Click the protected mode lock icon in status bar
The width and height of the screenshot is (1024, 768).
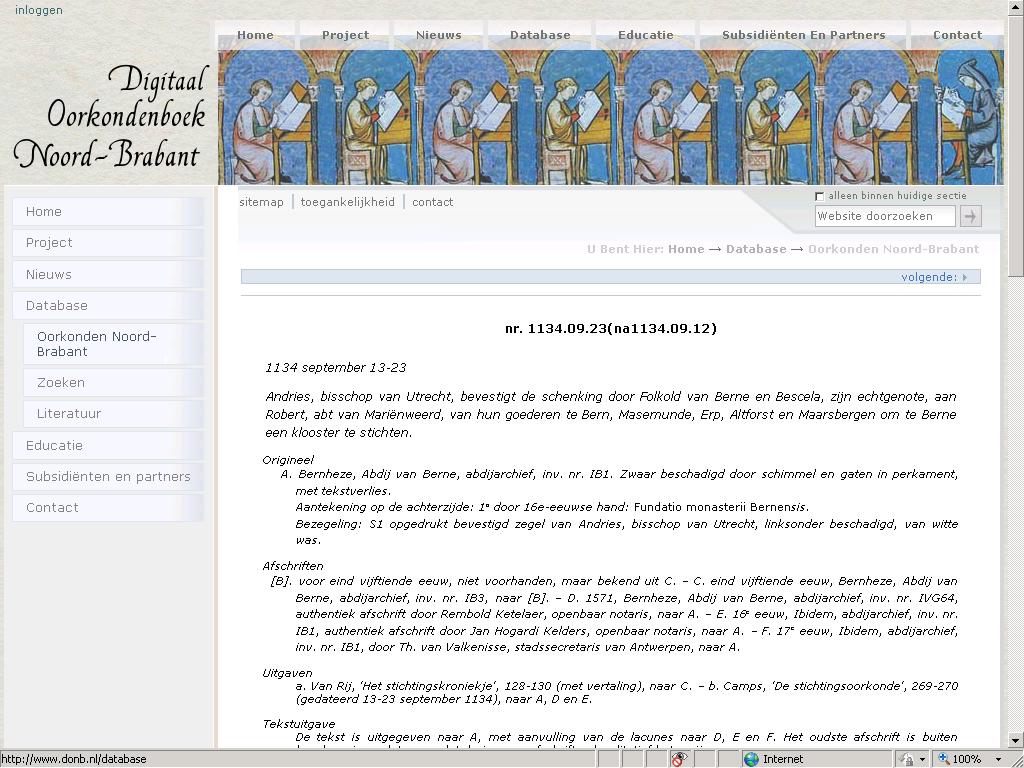[907, 759]
